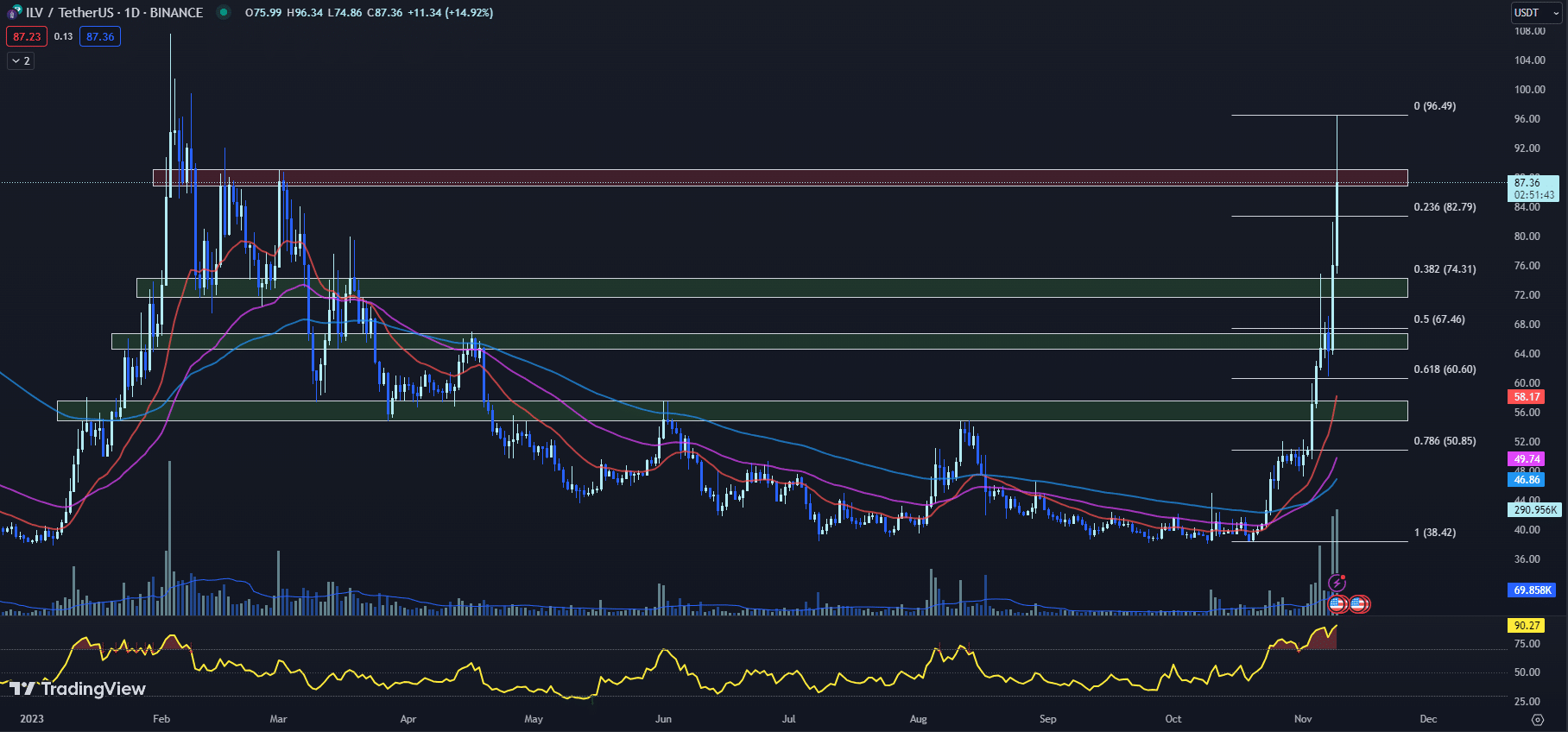Open the USDT currency dropdown
Viewport: 1568px width, 732px height.
tap(1536, 12)
